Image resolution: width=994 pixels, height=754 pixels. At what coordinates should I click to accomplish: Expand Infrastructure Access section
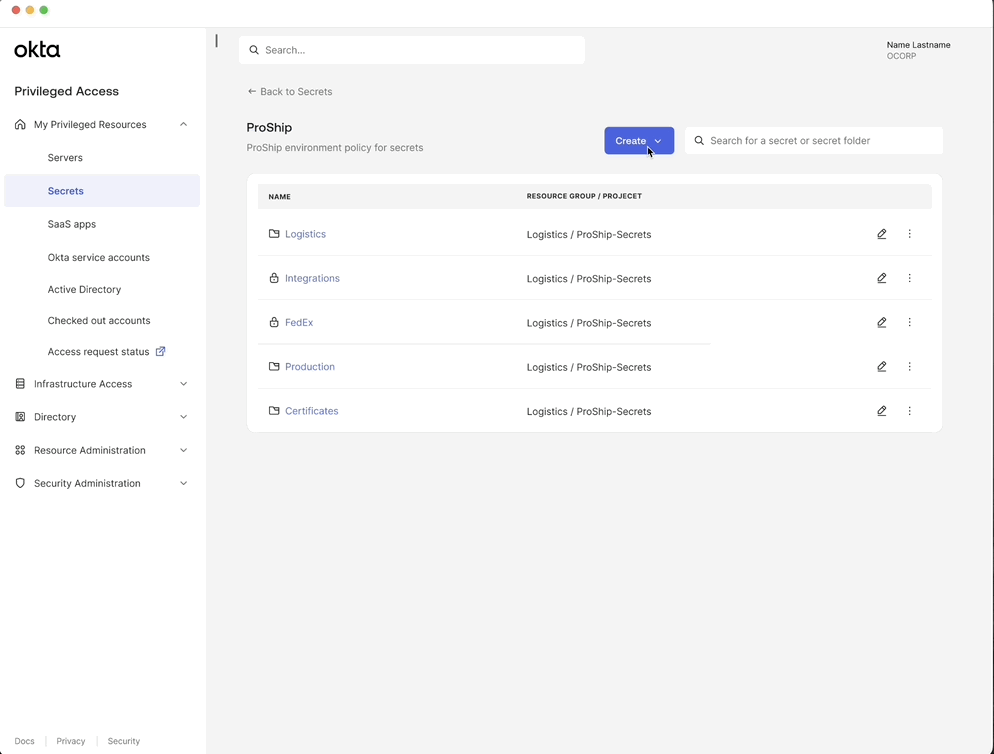(x=183, y=384)
